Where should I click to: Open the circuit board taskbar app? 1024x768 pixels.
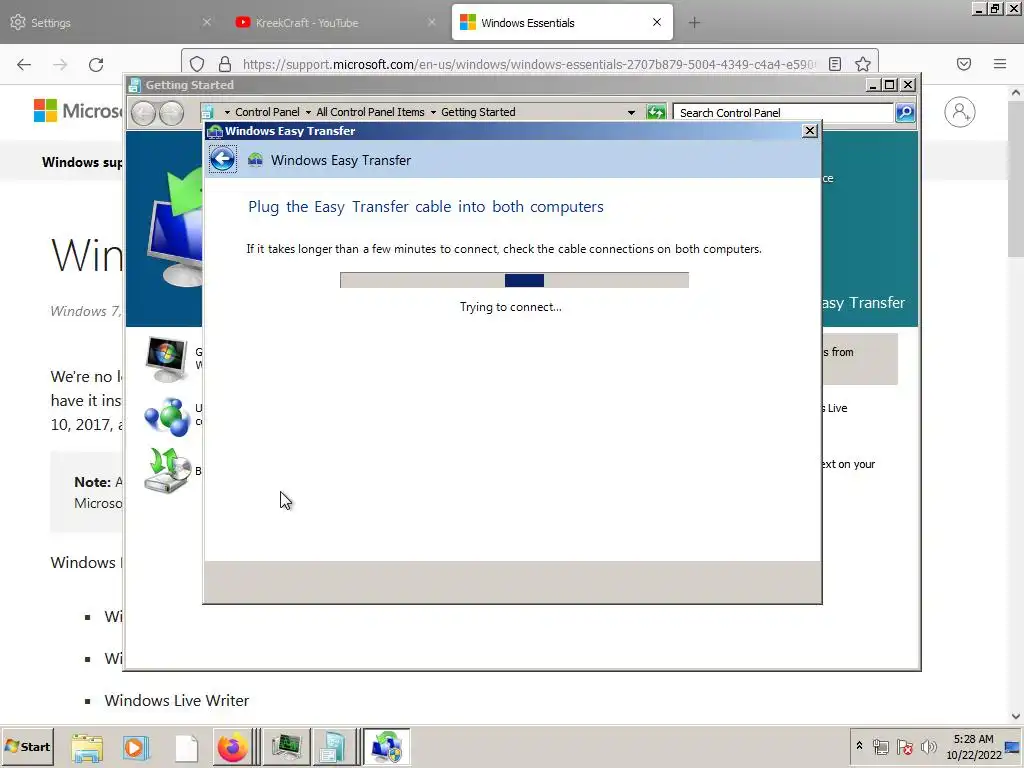click(x=286, y=747)
